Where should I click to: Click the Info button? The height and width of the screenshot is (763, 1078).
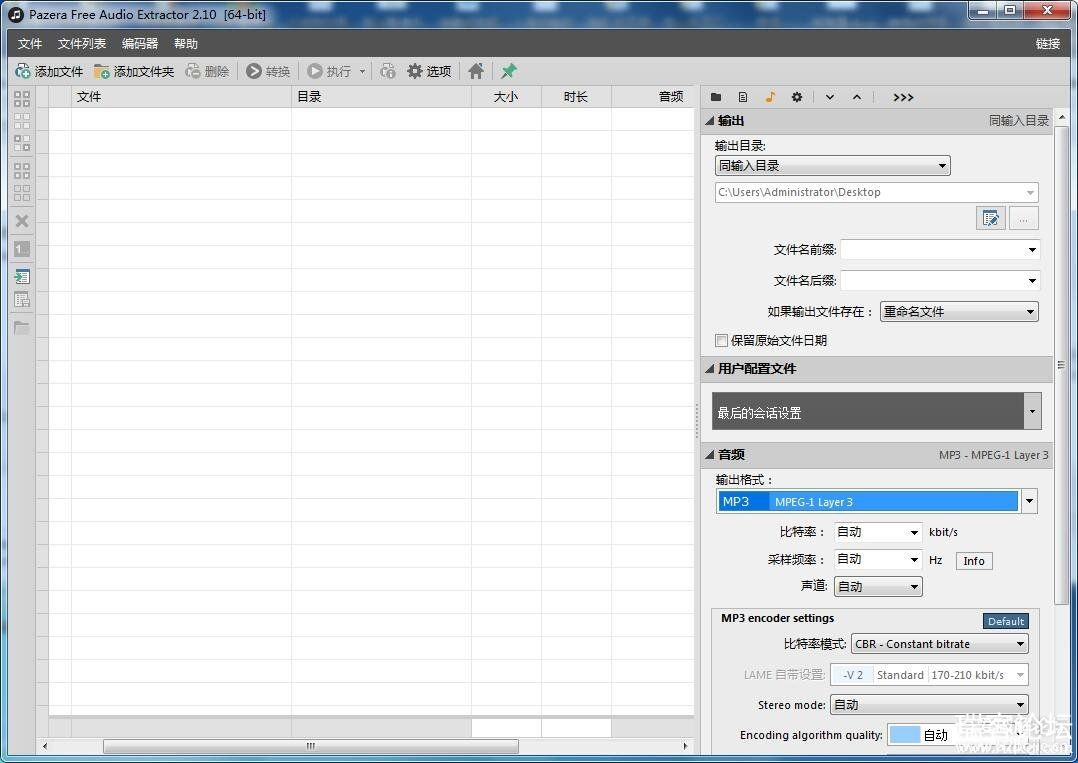(x=974, y=561)
